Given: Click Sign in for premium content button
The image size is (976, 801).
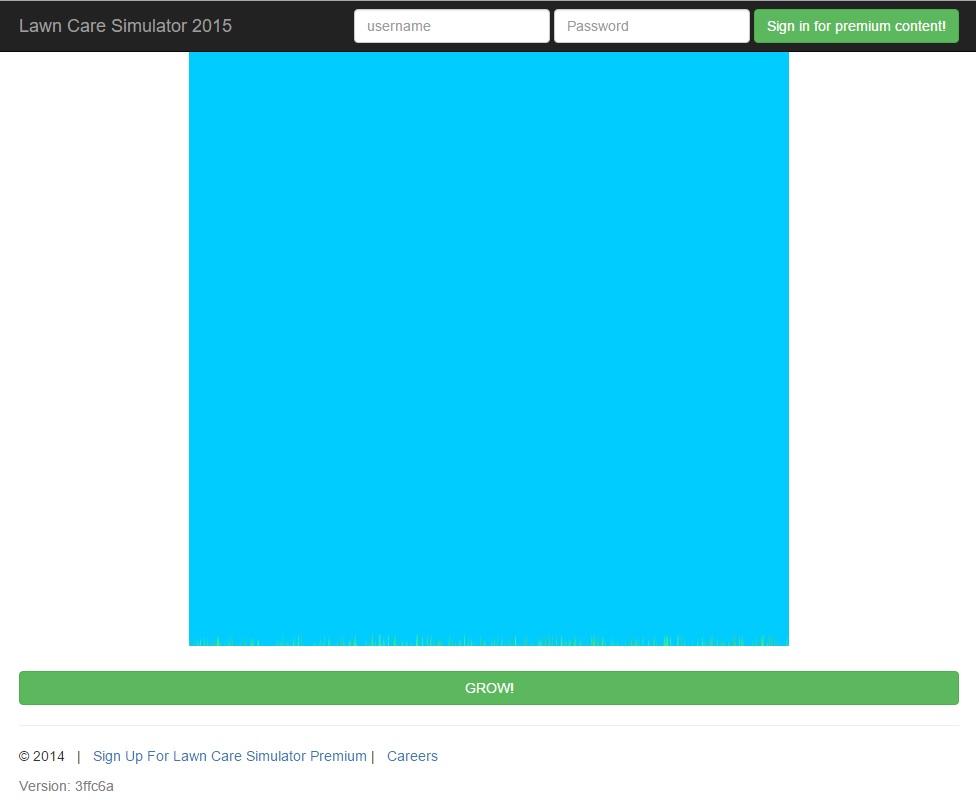Looking at the screenshot, I should click(x=856, y=26).
